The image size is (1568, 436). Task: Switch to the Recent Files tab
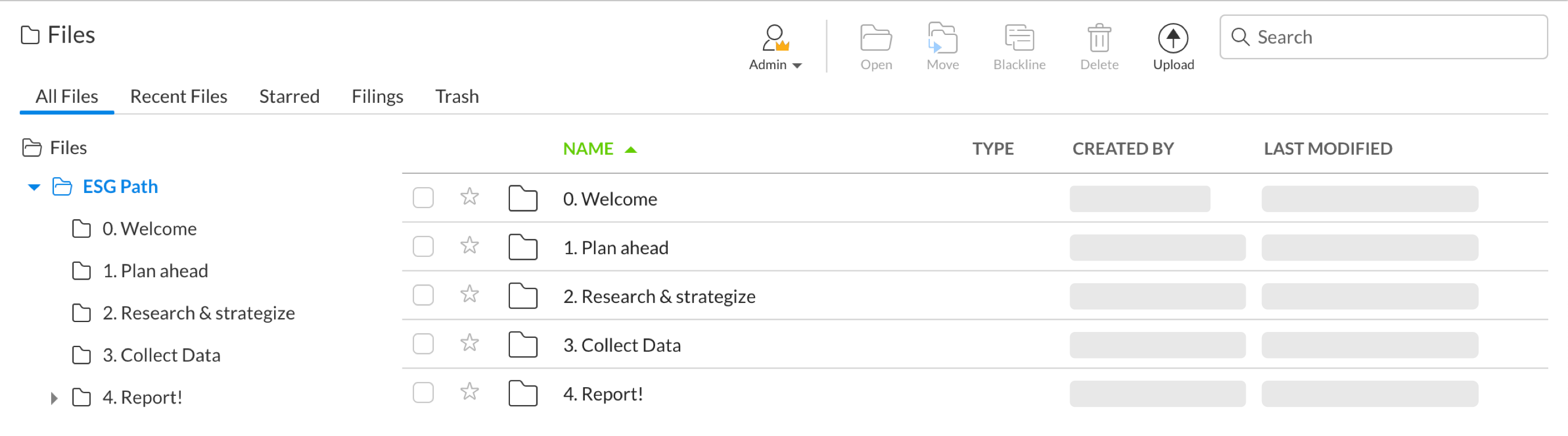(x=178, y=97)
